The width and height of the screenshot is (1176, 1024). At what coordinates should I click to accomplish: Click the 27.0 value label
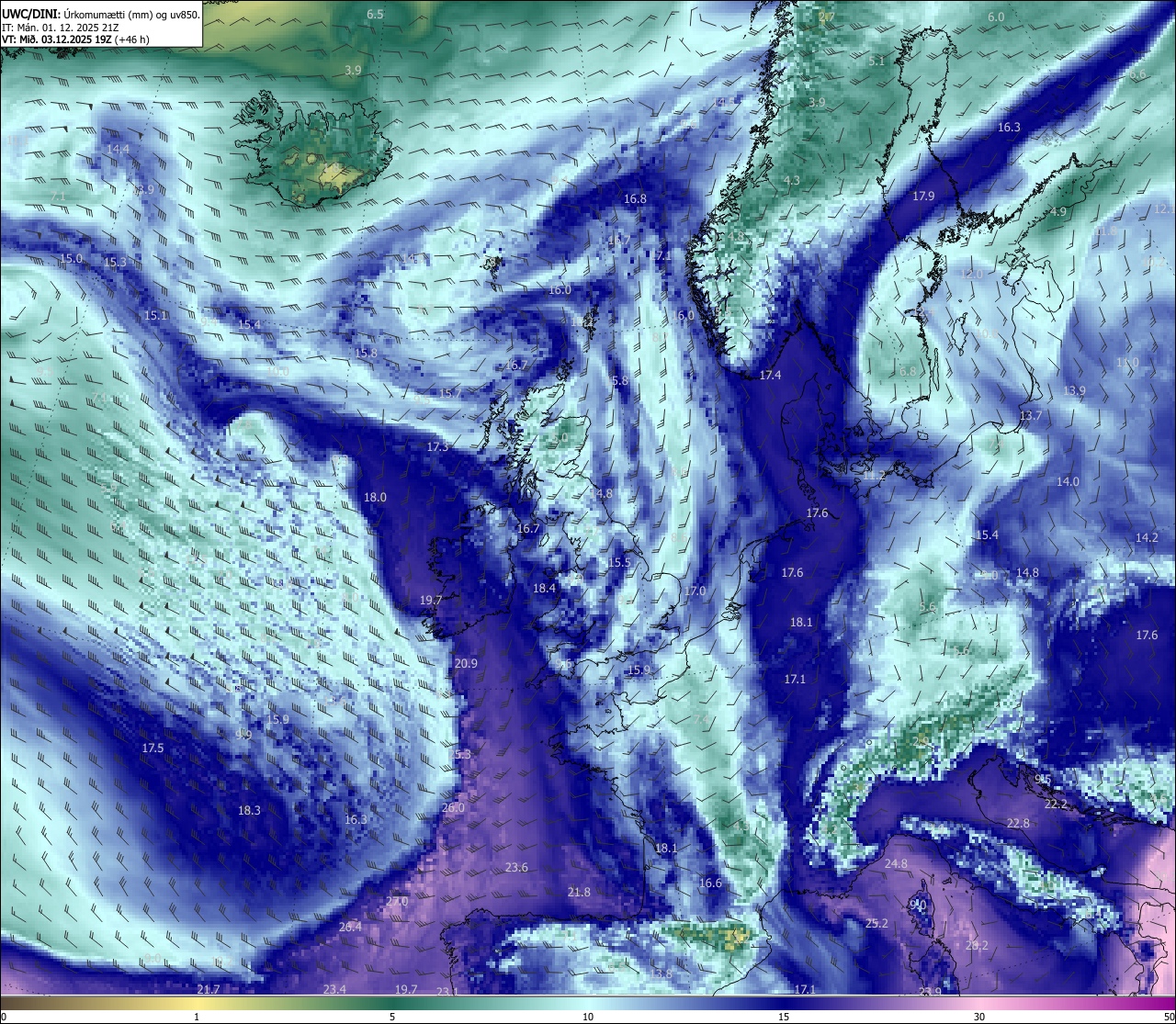pyautogui.click(x=396, y=902)
